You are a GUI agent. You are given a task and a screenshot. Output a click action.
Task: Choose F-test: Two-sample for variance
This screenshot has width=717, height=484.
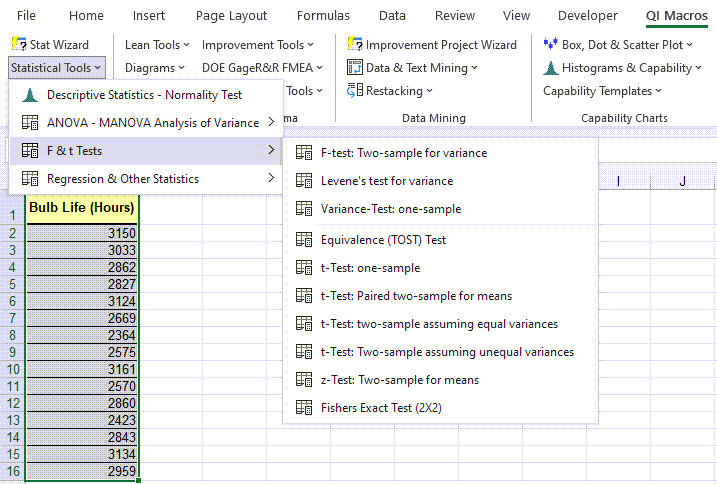[440, 153]
